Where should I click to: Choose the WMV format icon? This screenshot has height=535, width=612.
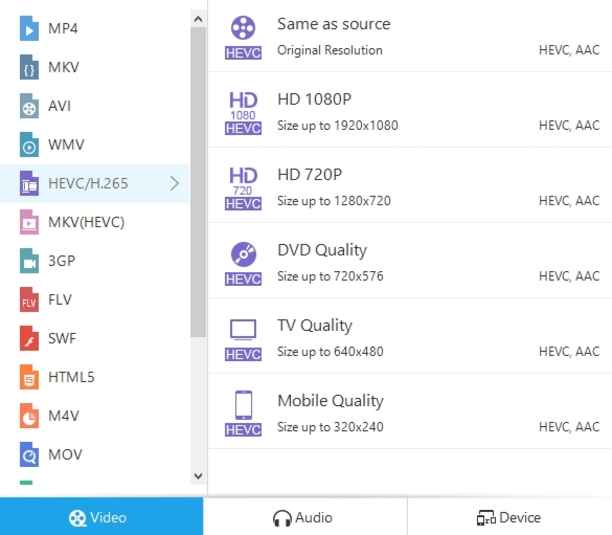(29, 145)
